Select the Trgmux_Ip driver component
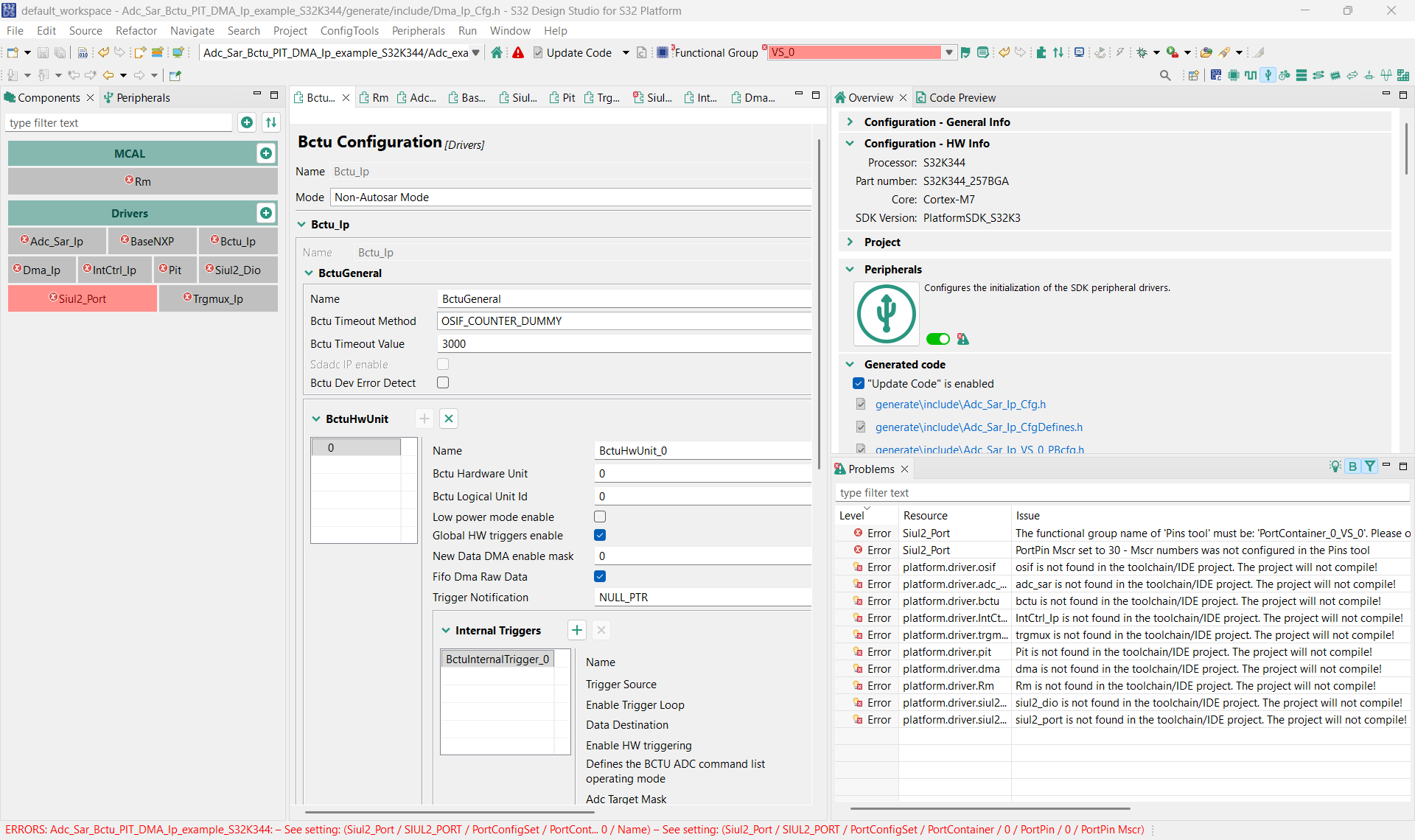This screenshot has height=840, width=1415. (x=218, y=298)
